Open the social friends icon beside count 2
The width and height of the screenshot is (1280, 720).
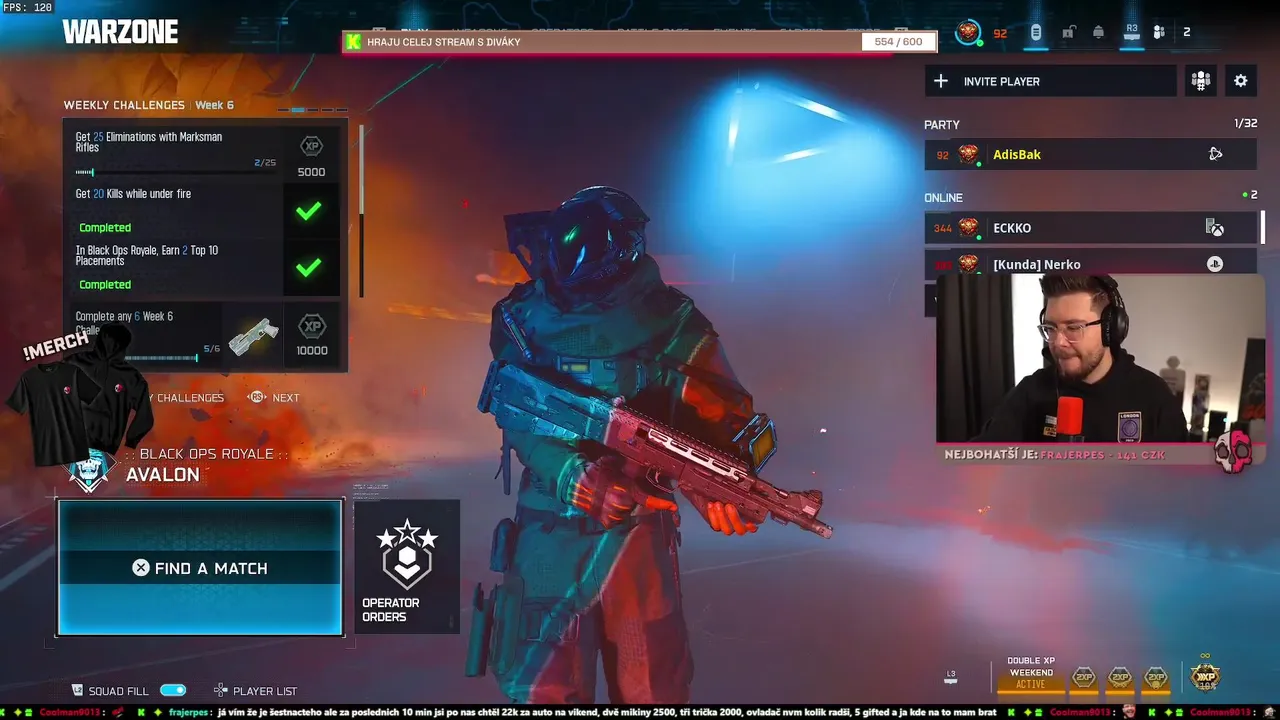point(1159,33)
